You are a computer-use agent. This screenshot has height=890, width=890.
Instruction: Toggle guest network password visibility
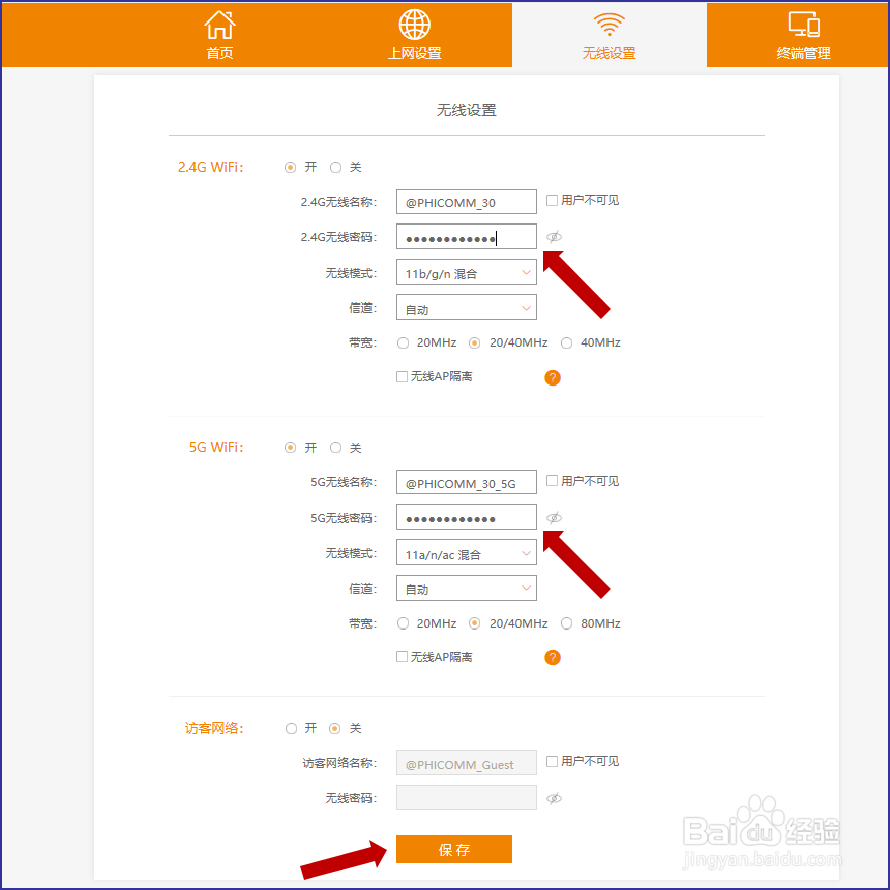555,798
